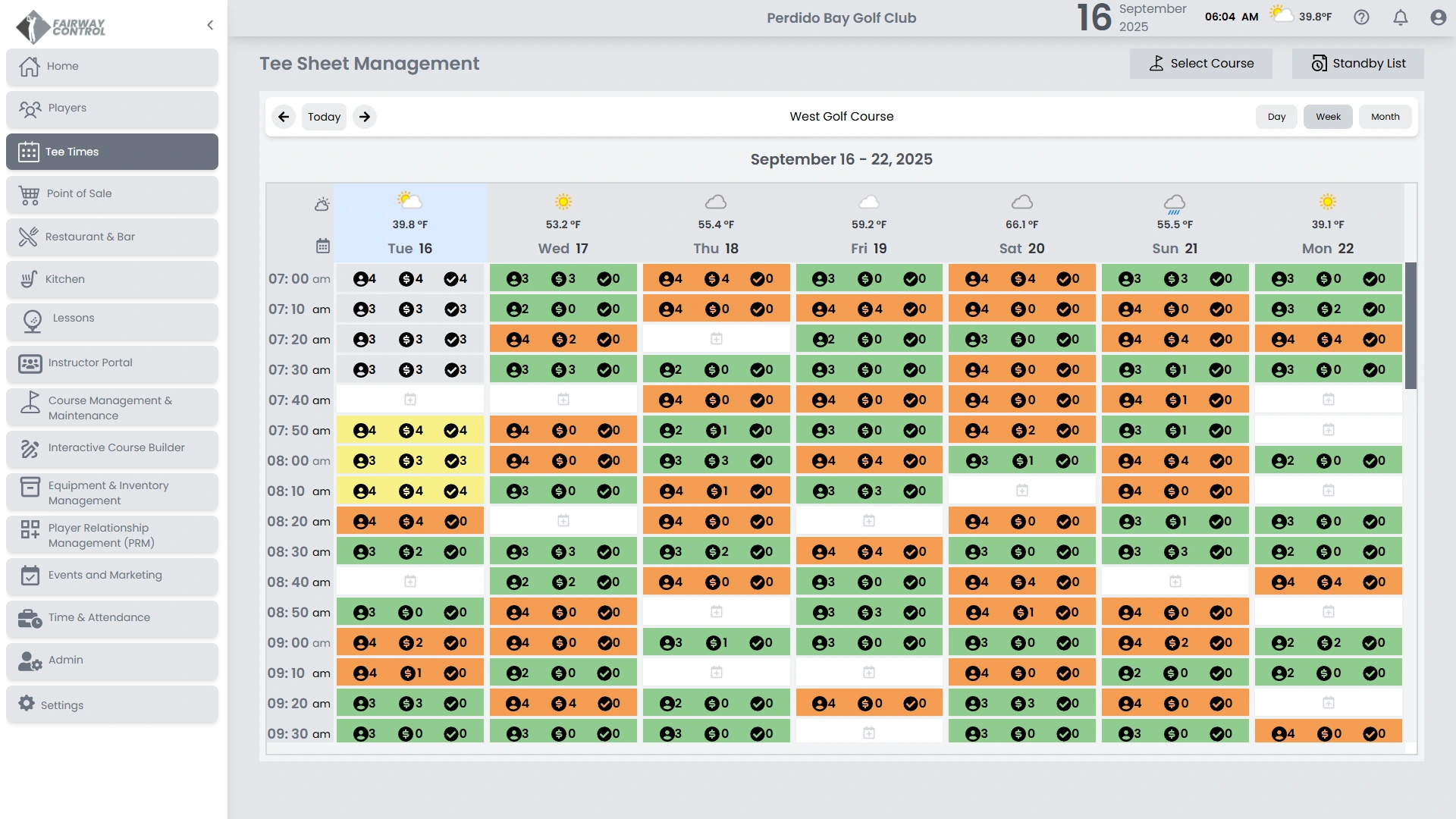This screenshot has height=819, width=1456.
Task: Open the notifications bell
Action: 1400,17
